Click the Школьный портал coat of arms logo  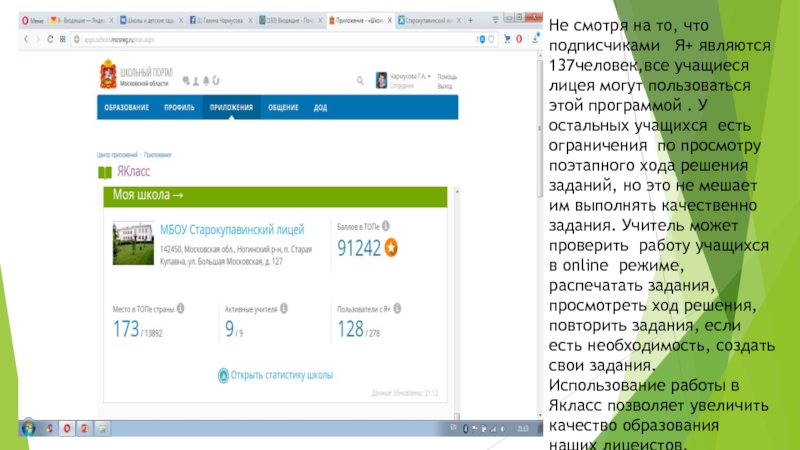click(x=108, y=74)
